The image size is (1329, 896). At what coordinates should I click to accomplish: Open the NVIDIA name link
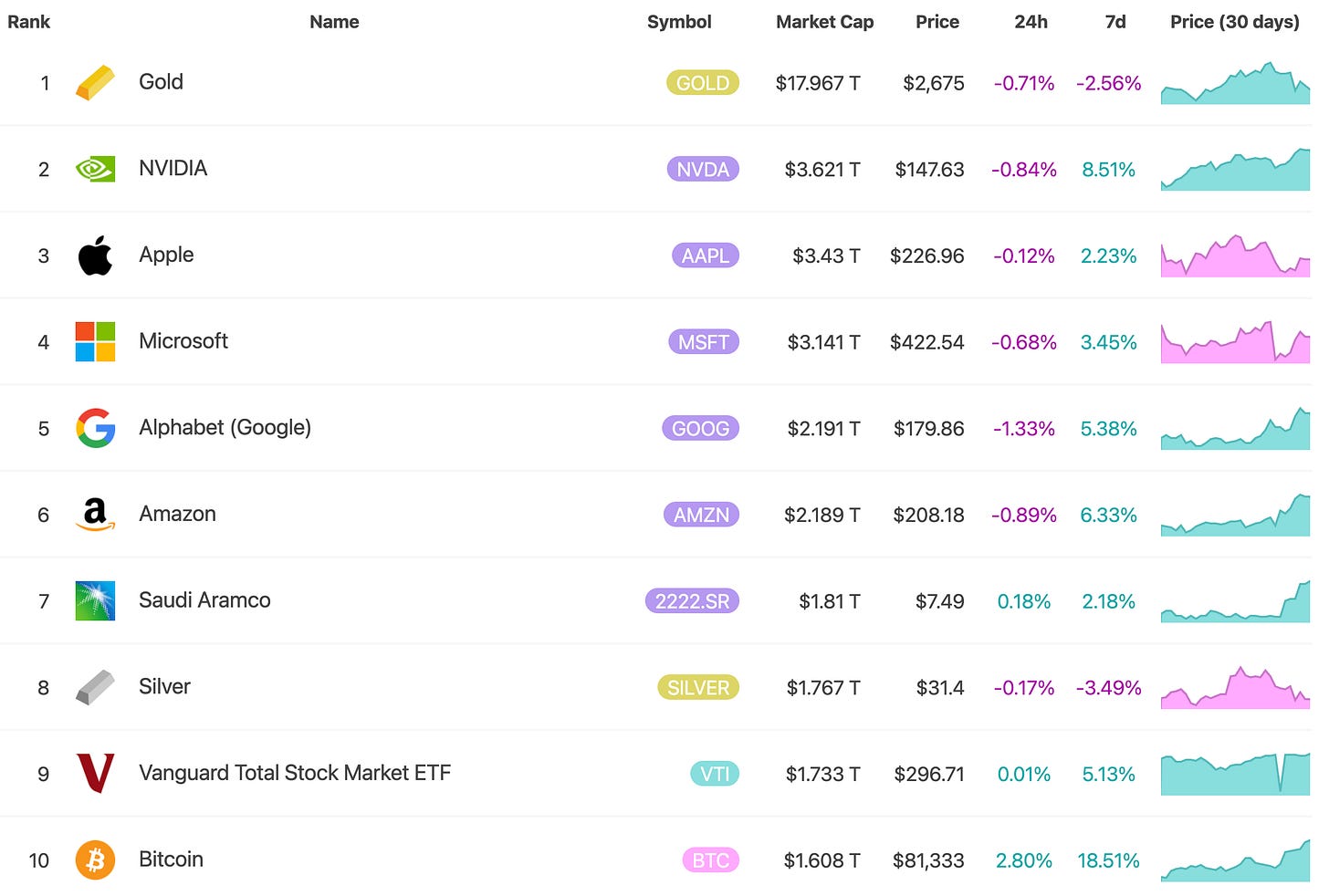coord(173,168)
